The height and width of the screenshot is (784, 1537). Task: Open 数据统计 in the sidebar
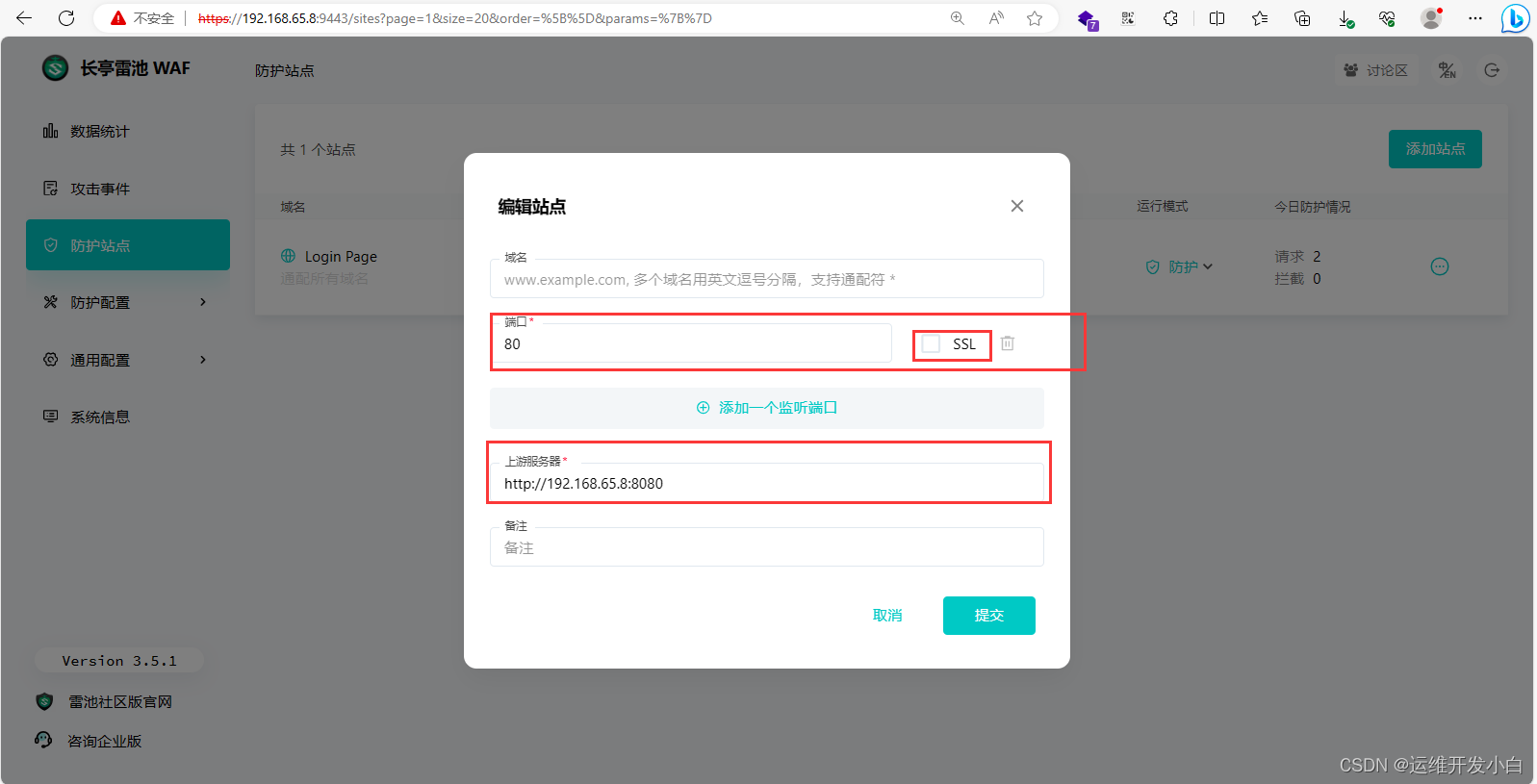point(128,132)
